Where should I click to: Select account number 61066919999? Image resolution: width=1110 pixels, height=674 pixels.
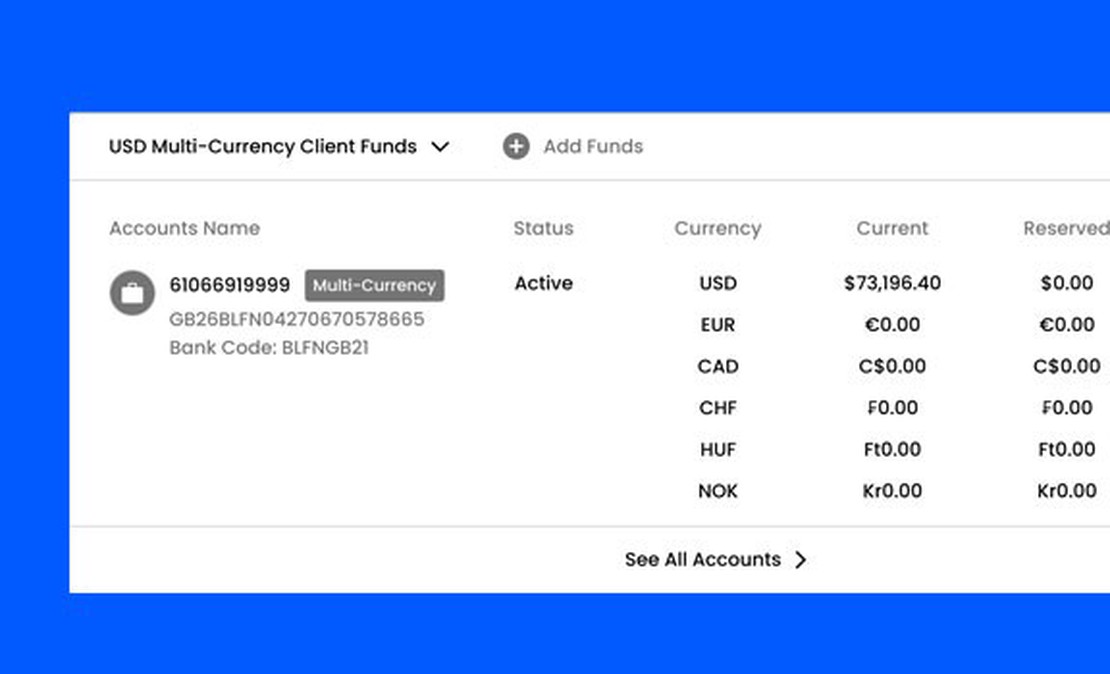click(230, 285)
